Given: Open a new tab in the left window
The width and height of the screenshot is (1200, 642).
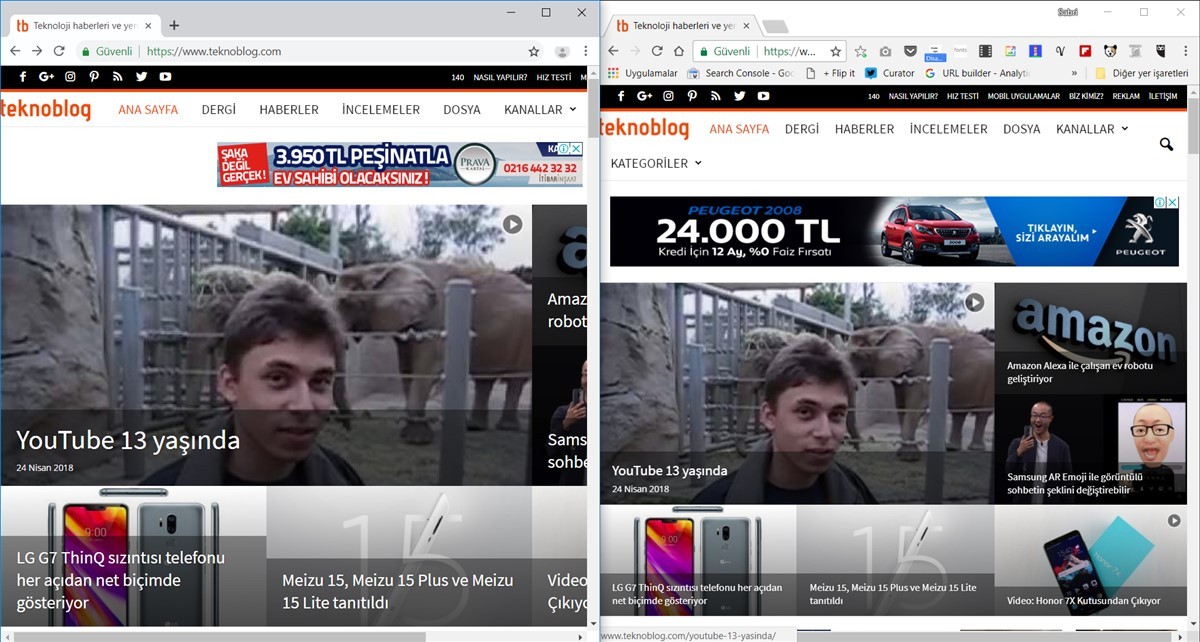Looking at the screenshot, I should (174, 25).
